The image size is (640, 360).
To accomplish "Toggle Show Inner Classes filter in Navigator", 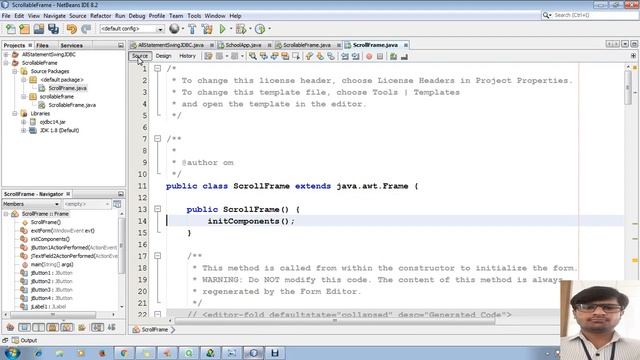I will pos(67,327).
